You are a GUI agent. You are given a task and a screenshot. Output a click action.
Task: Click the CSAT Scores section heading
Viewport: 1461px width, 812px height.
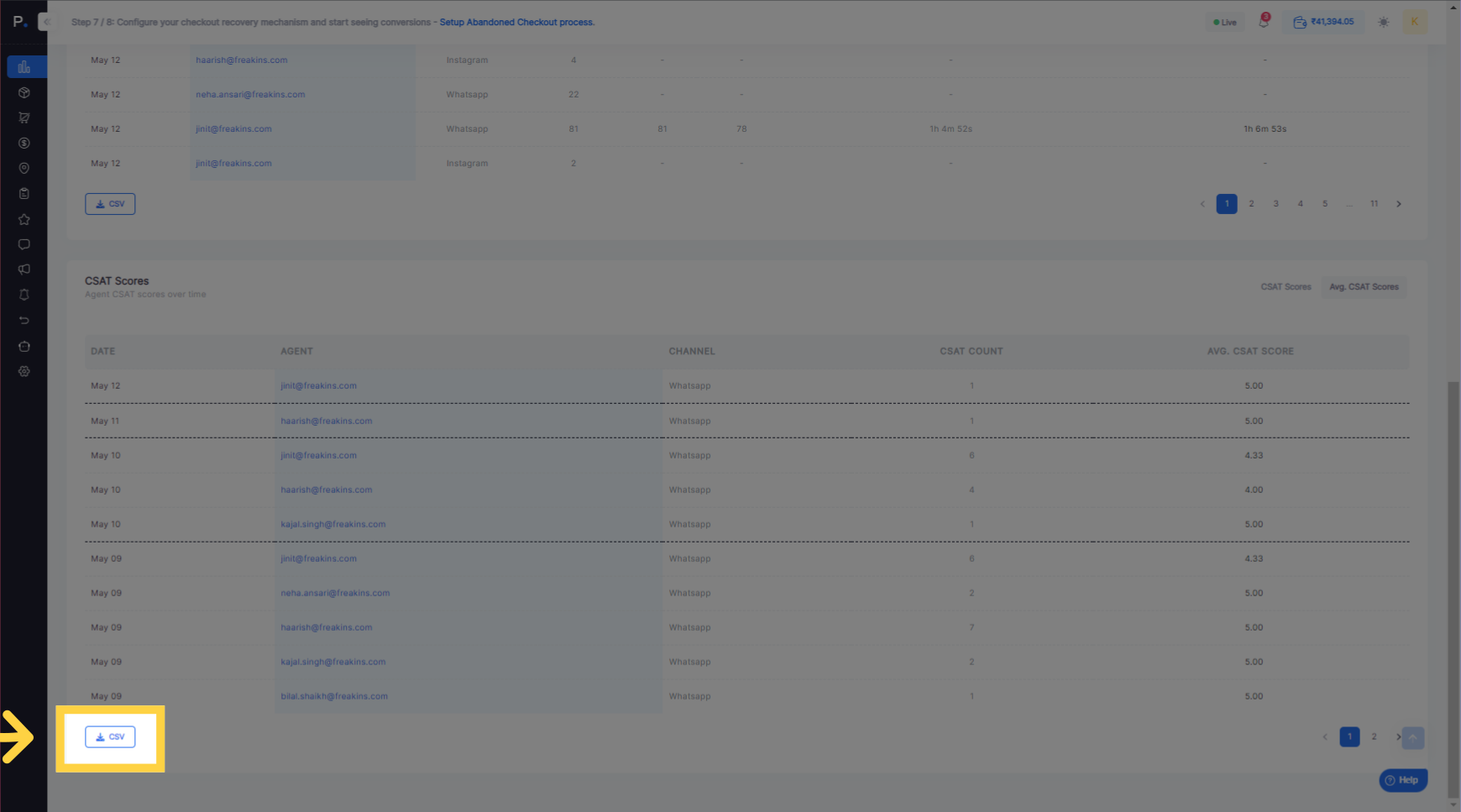point(117,281)
